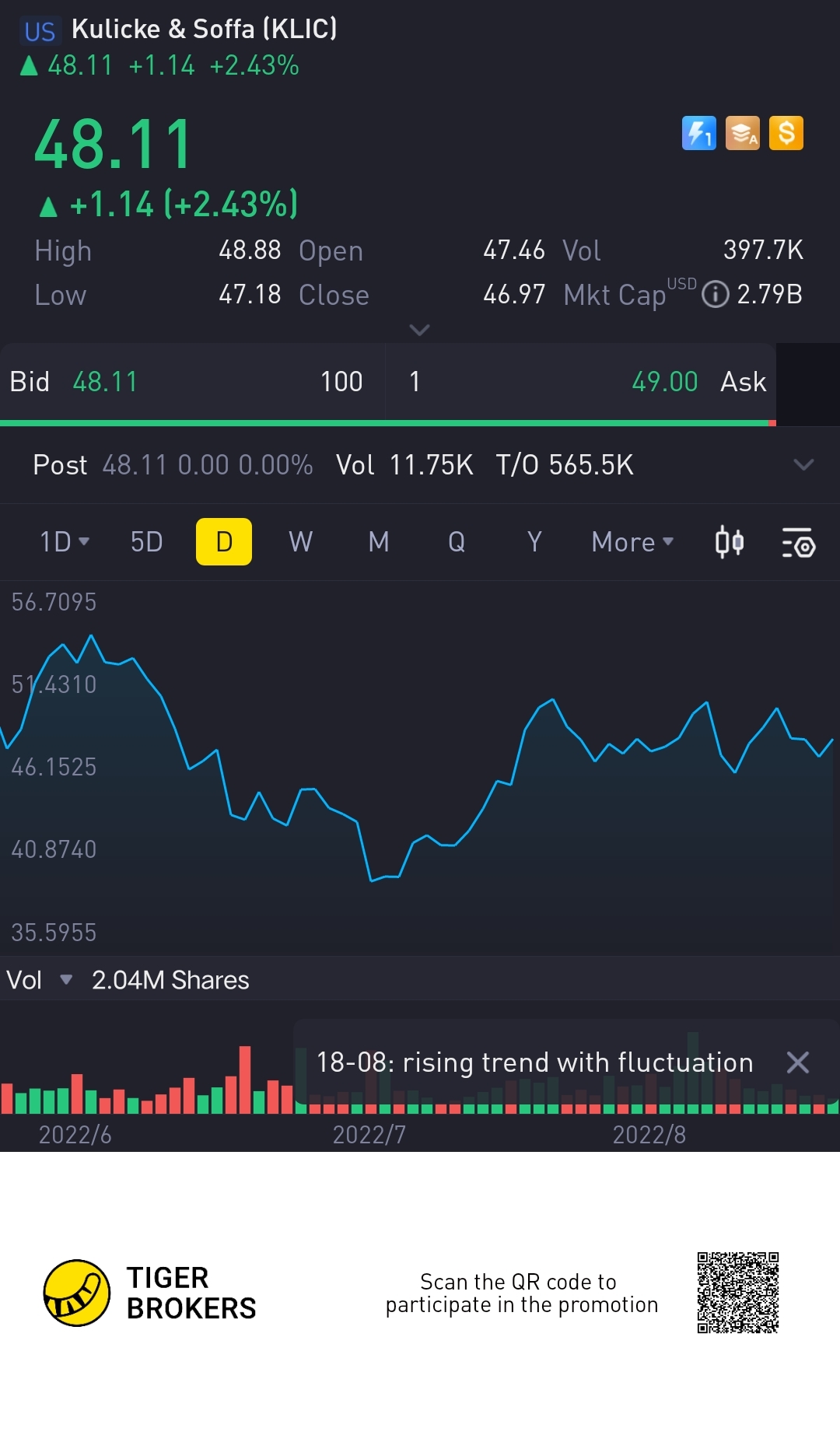Tap the 35.5955 axis label
The image size is (840, 1435).
[54, 933]
